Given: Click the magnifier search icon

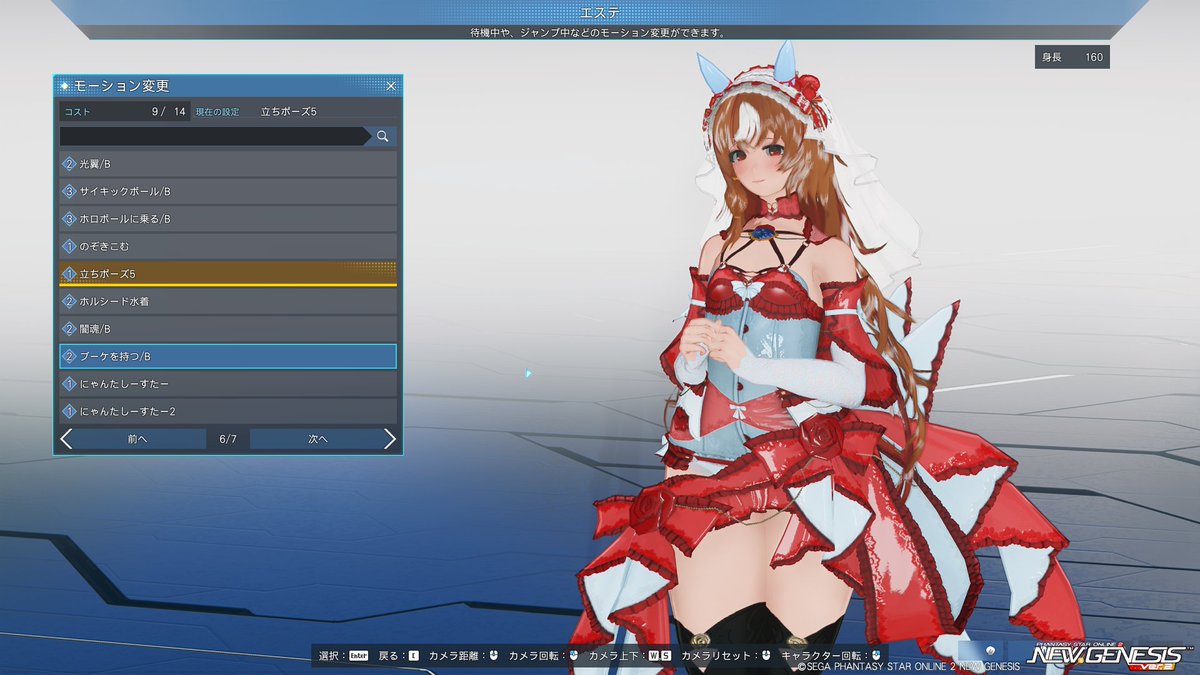Looking at the screenshot, I should pos(382,136).
